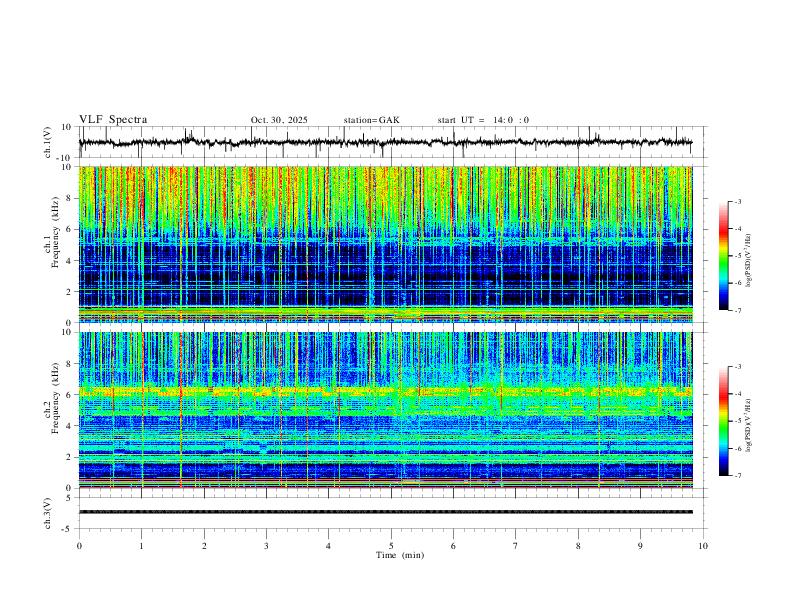This screenshot has height=612, width=792.
Task: Click the "5" label on the time axis
Action: (x=391, y=546)
